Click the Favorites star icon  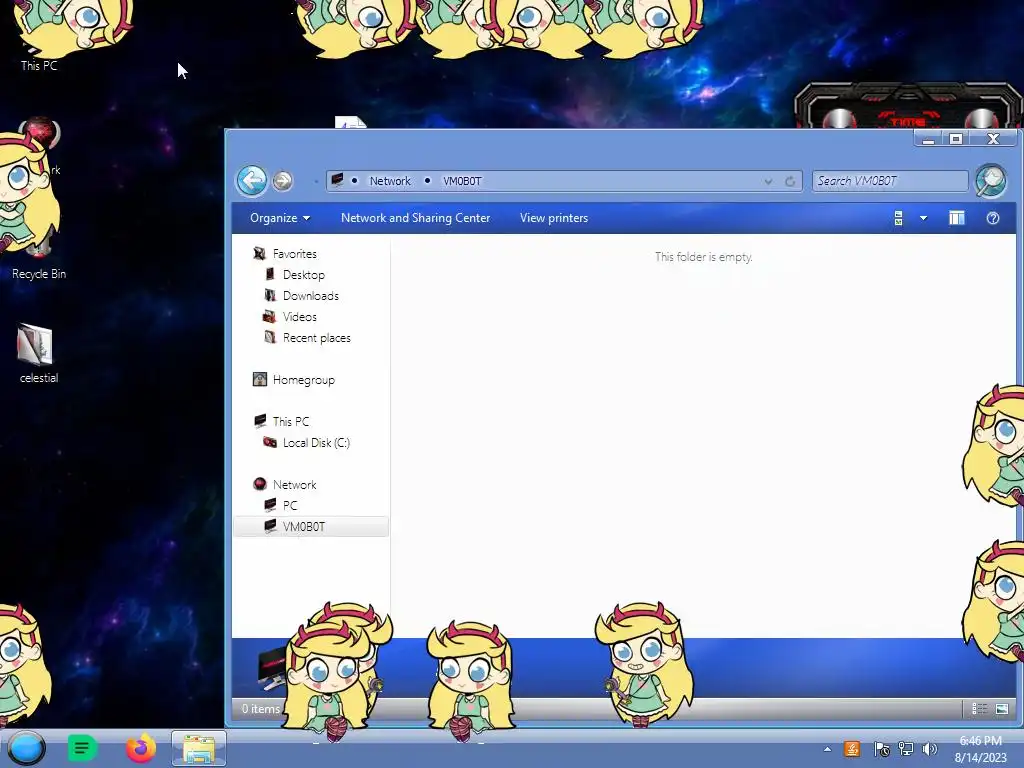(x=259, y=253)
